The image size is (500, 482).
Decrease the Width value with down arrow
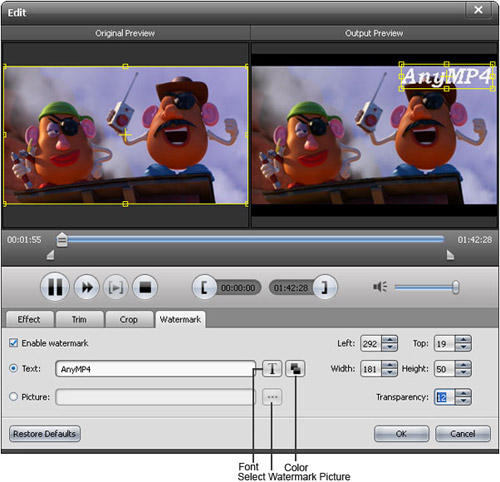tap(389, 373)
